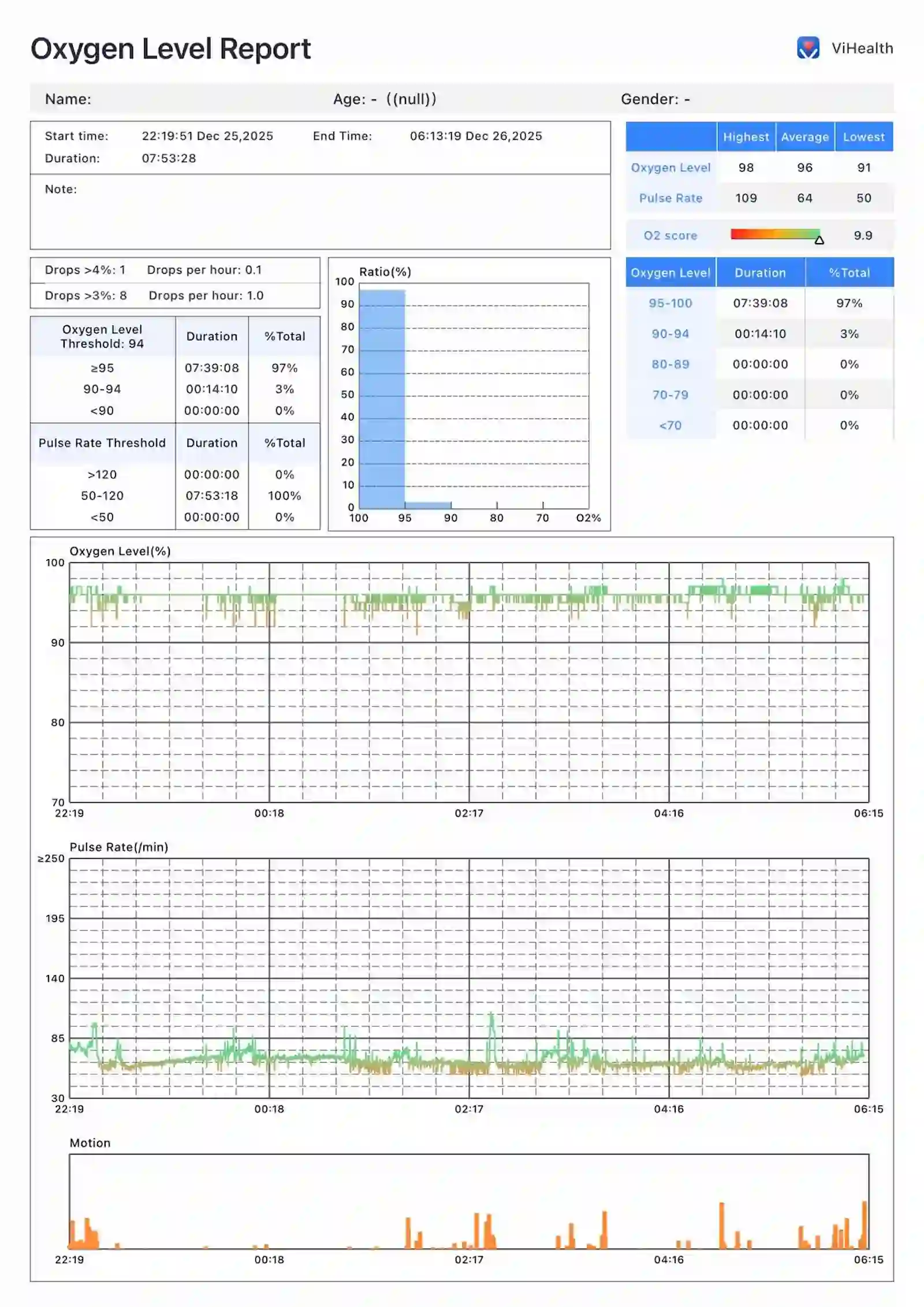Click the O2 score color gradient bar

coord(774,234)
